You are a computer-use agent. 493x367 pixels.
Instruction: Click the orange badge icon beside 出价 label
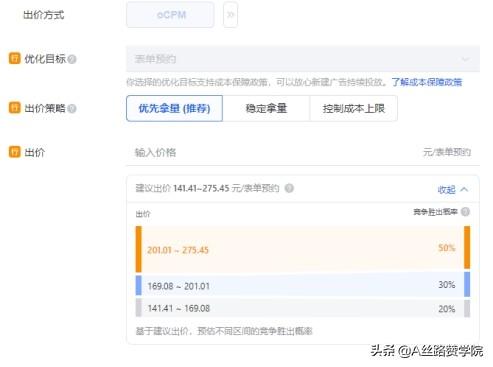[x=15, y=152]
